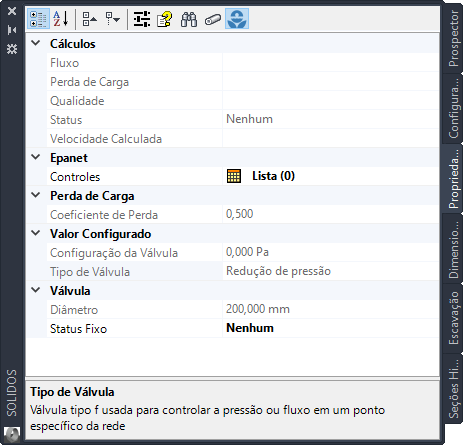Viewport: 463px width, 445px height.
Task: Open the Controles Lista (0) table button
Action: tap(234, 176)
